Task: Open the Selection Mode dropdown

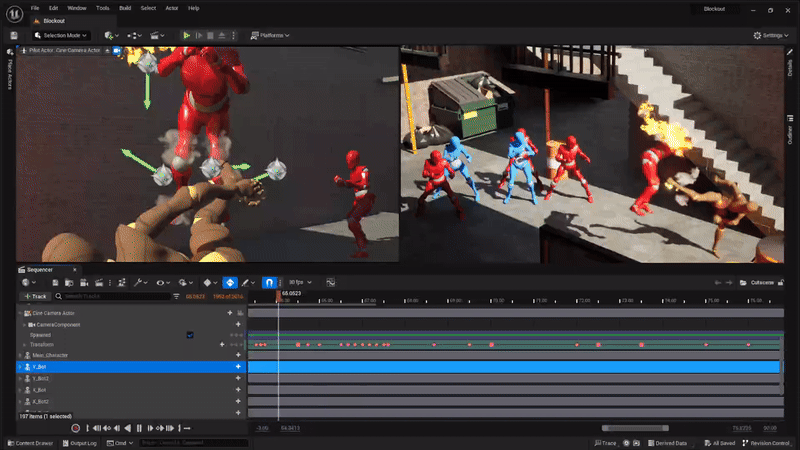Action: click(60, 35)
